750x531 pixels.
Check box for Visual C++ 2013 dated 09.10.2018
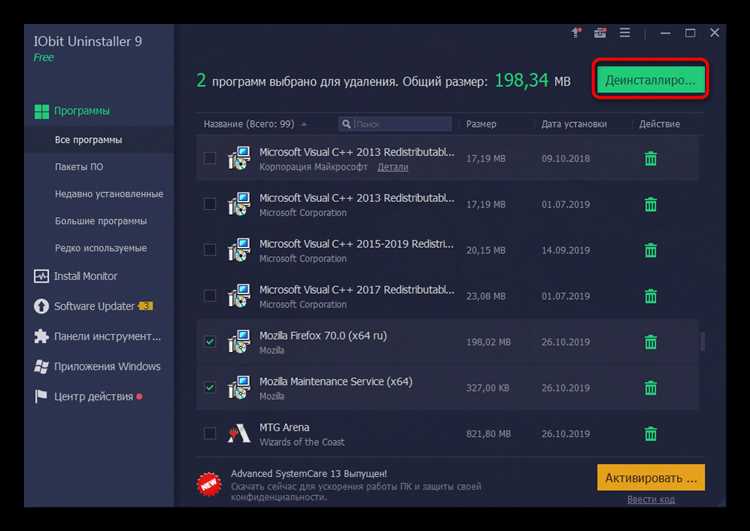click(x=210, y=158)
